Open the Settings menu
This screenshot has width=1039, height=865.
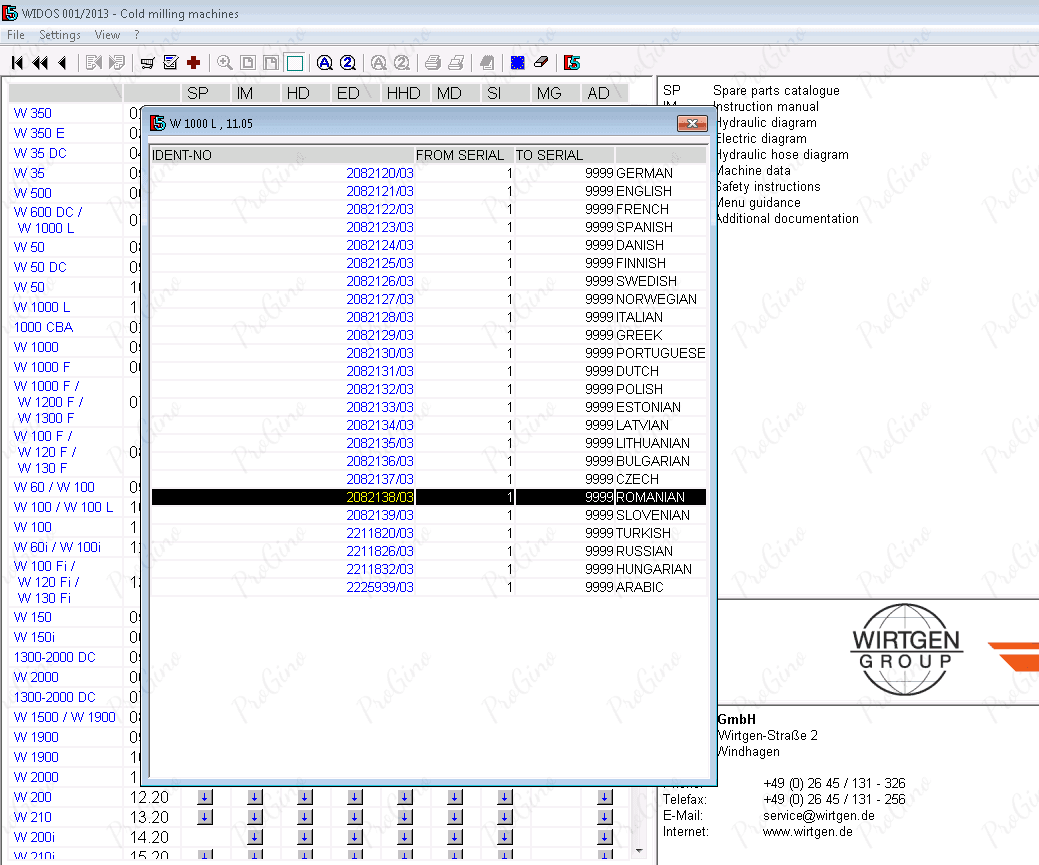60,35
